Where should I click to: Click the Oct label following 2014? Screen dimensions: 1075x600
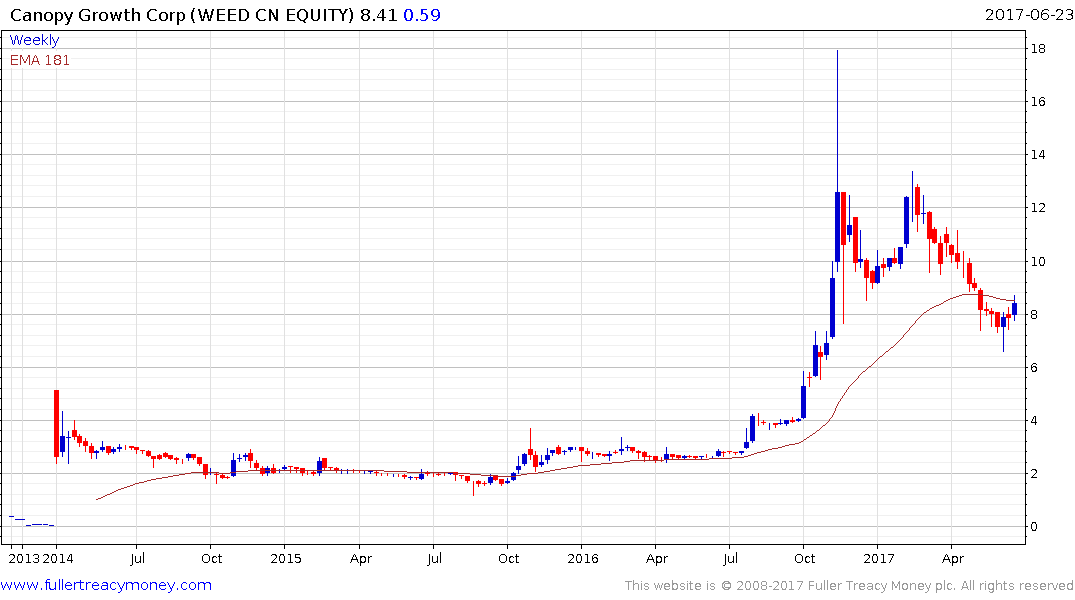click(x=212, y=558)
